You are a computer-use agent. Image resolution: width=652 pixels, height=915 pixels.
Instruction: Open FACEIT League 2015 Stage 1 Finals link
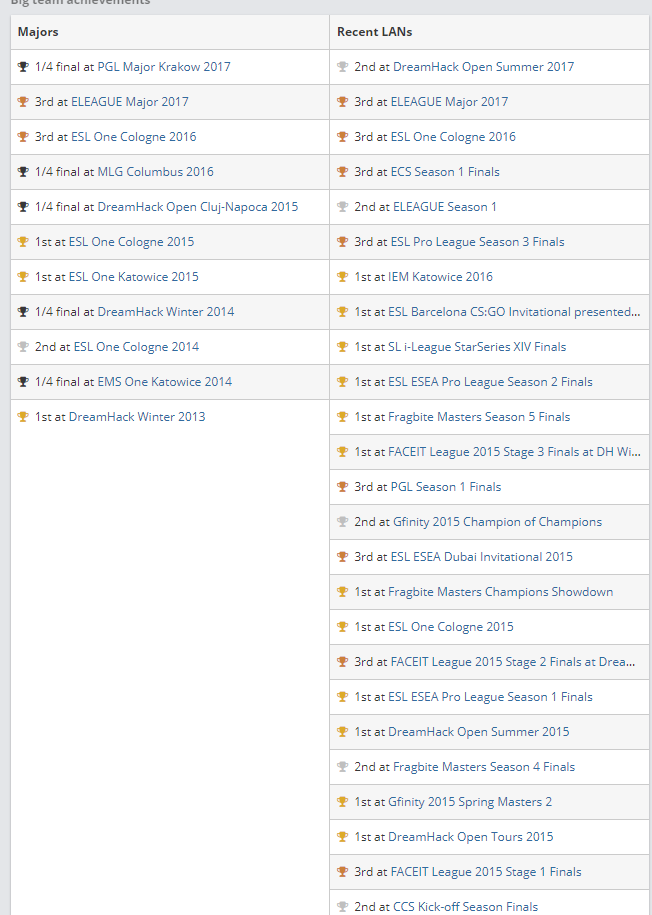coord(486,872)
